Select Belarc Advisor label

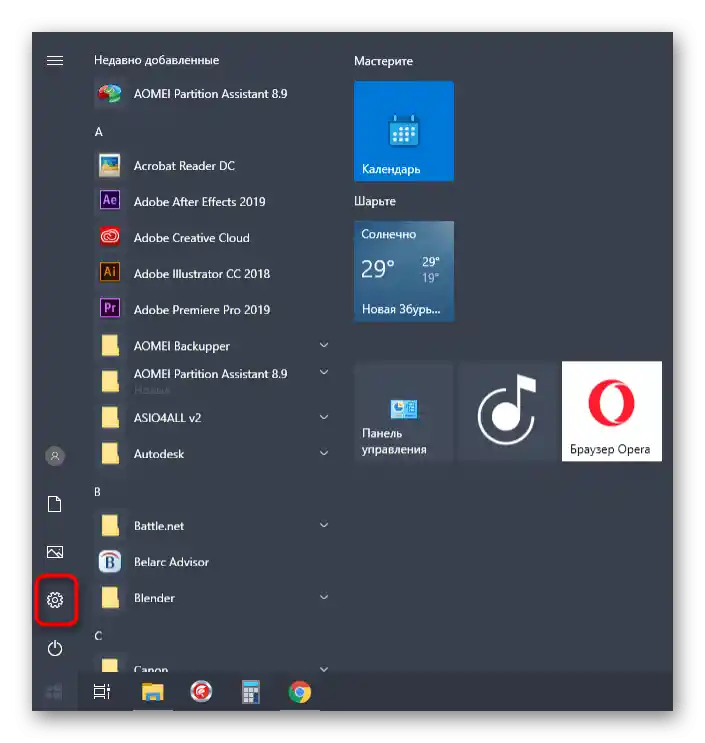[172, 562]
